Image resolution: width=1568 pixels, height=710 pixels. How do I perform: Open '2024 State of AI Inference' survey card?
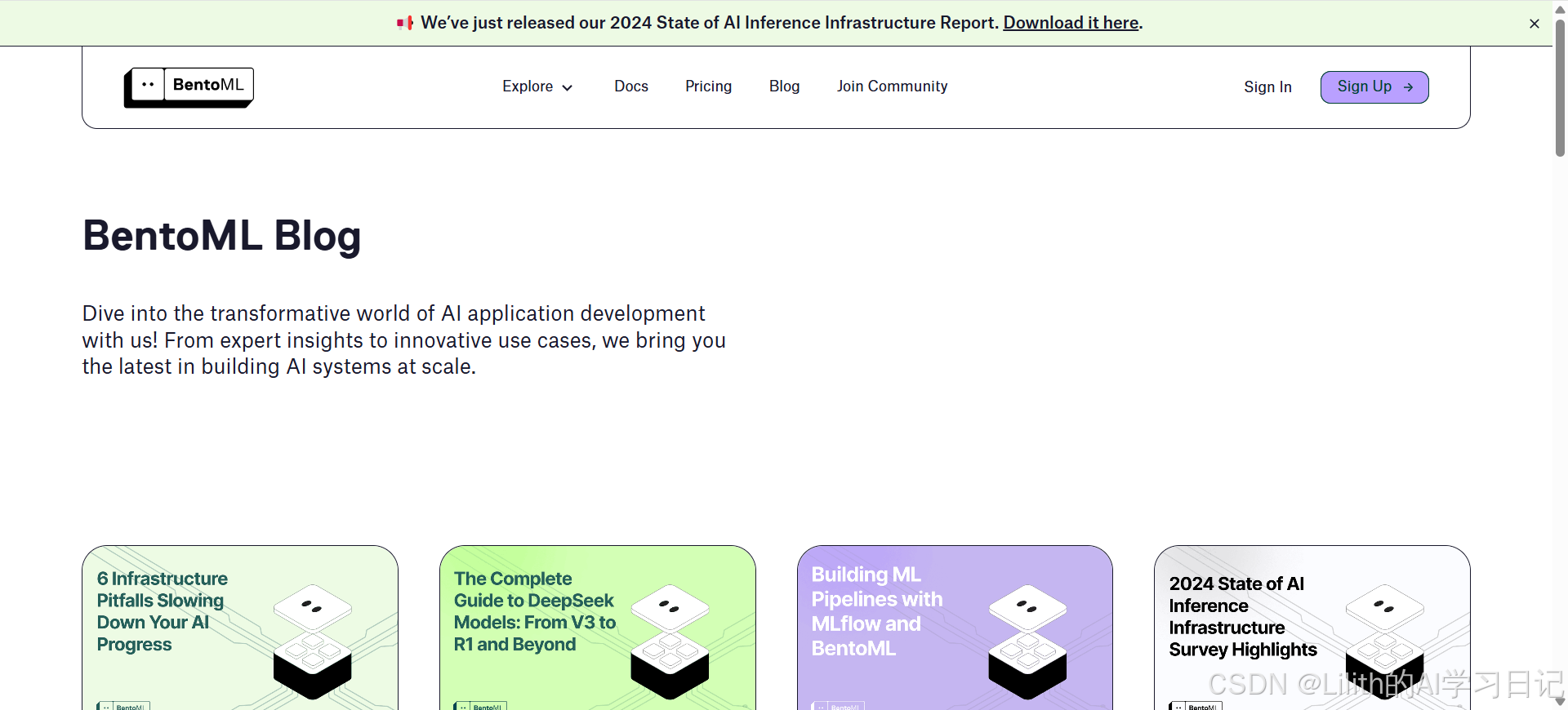pyautogui.click(x=1312, y=628)
